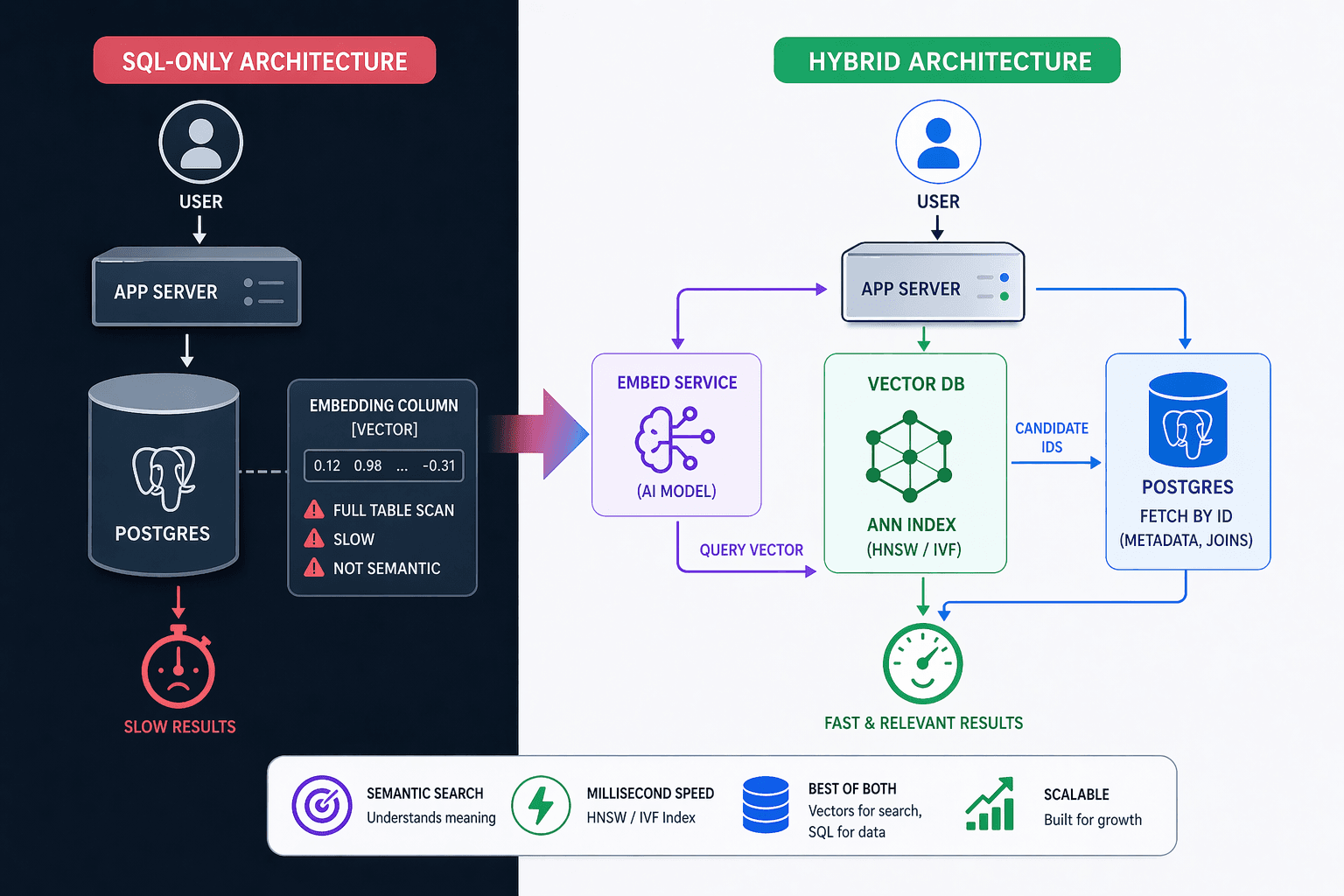This screenshot has width=1344, height=896.
Task: Select the Semantic Search target icon
Action: point(321,805)
